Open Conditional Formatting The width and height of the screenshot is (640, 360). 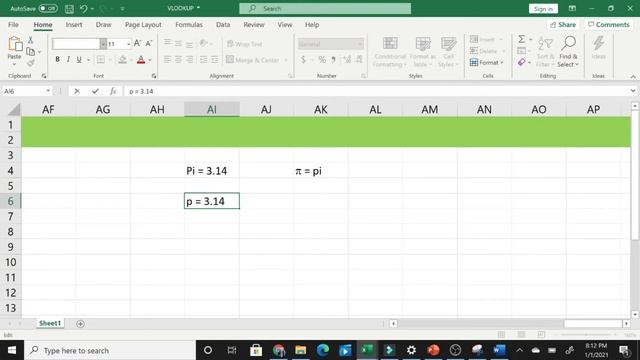(390, 52)
